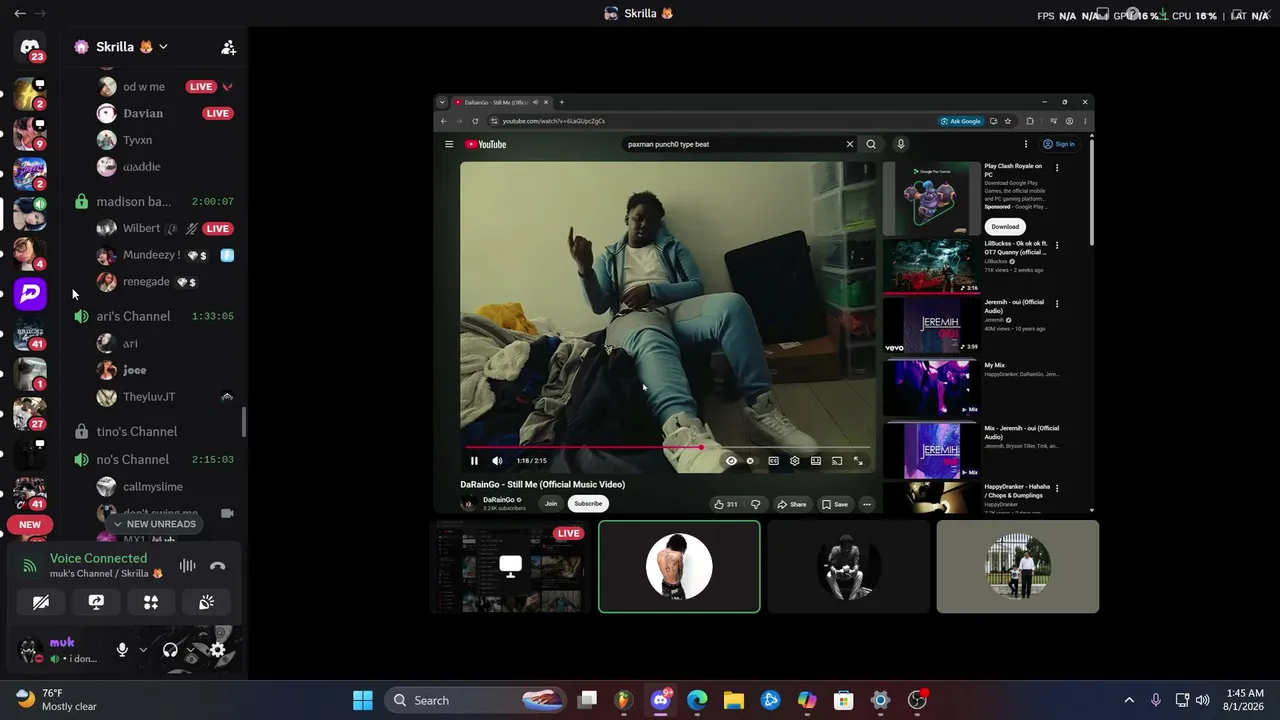1280x720 pixels.
Task: Open the YouTube guide hamburger menu
Action: (x=449, y=144)
